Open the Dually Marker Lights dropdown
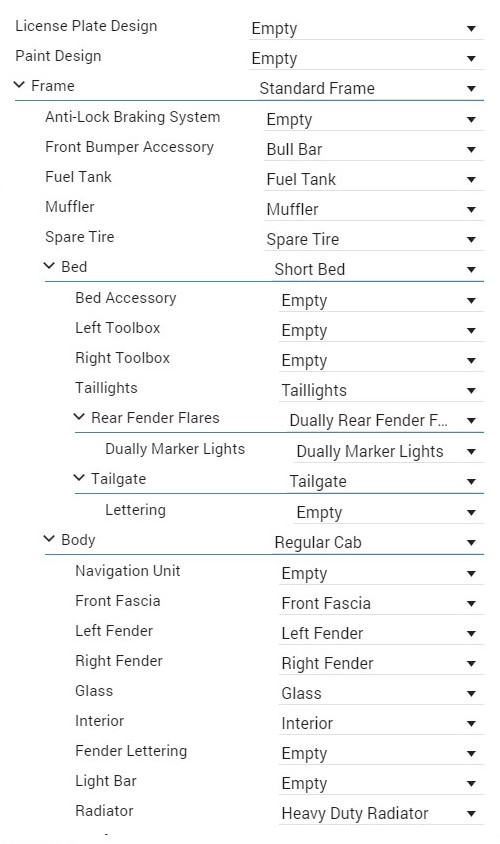 point(389,451)
